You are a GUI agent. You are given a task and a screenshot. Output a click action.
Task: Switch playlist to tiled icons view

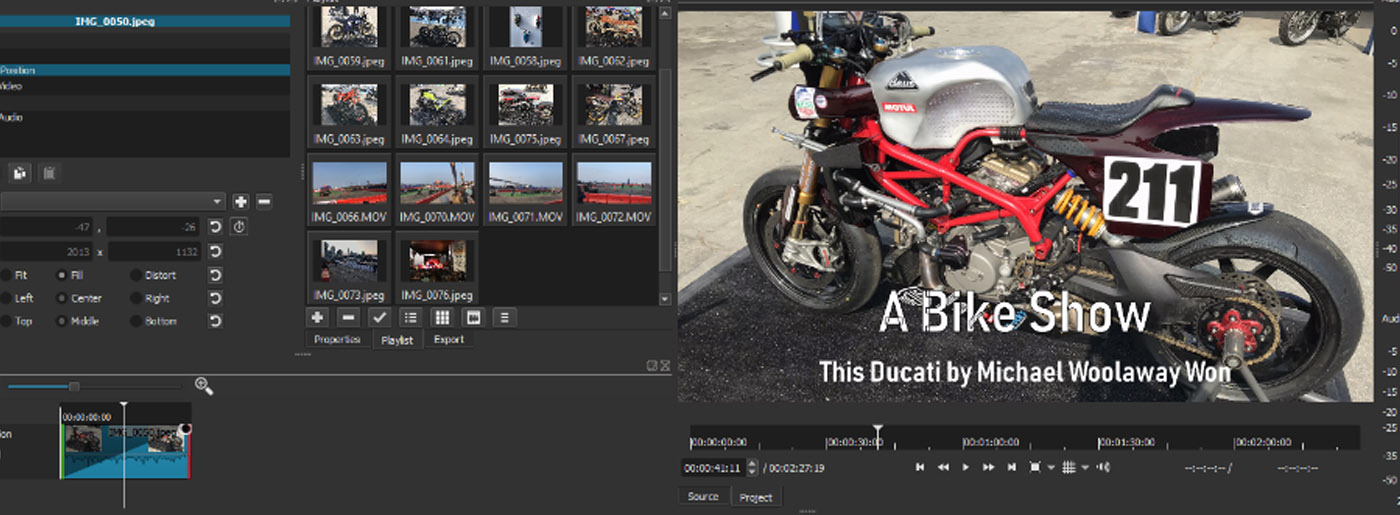pos(441,317)
